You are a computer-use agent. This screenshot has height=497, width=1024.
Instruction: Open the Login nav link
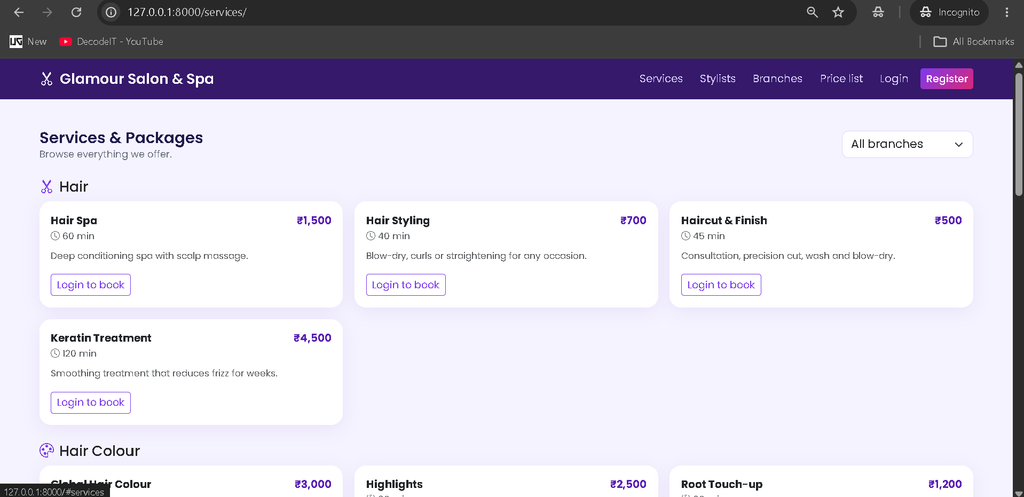(x=893, y=78)
